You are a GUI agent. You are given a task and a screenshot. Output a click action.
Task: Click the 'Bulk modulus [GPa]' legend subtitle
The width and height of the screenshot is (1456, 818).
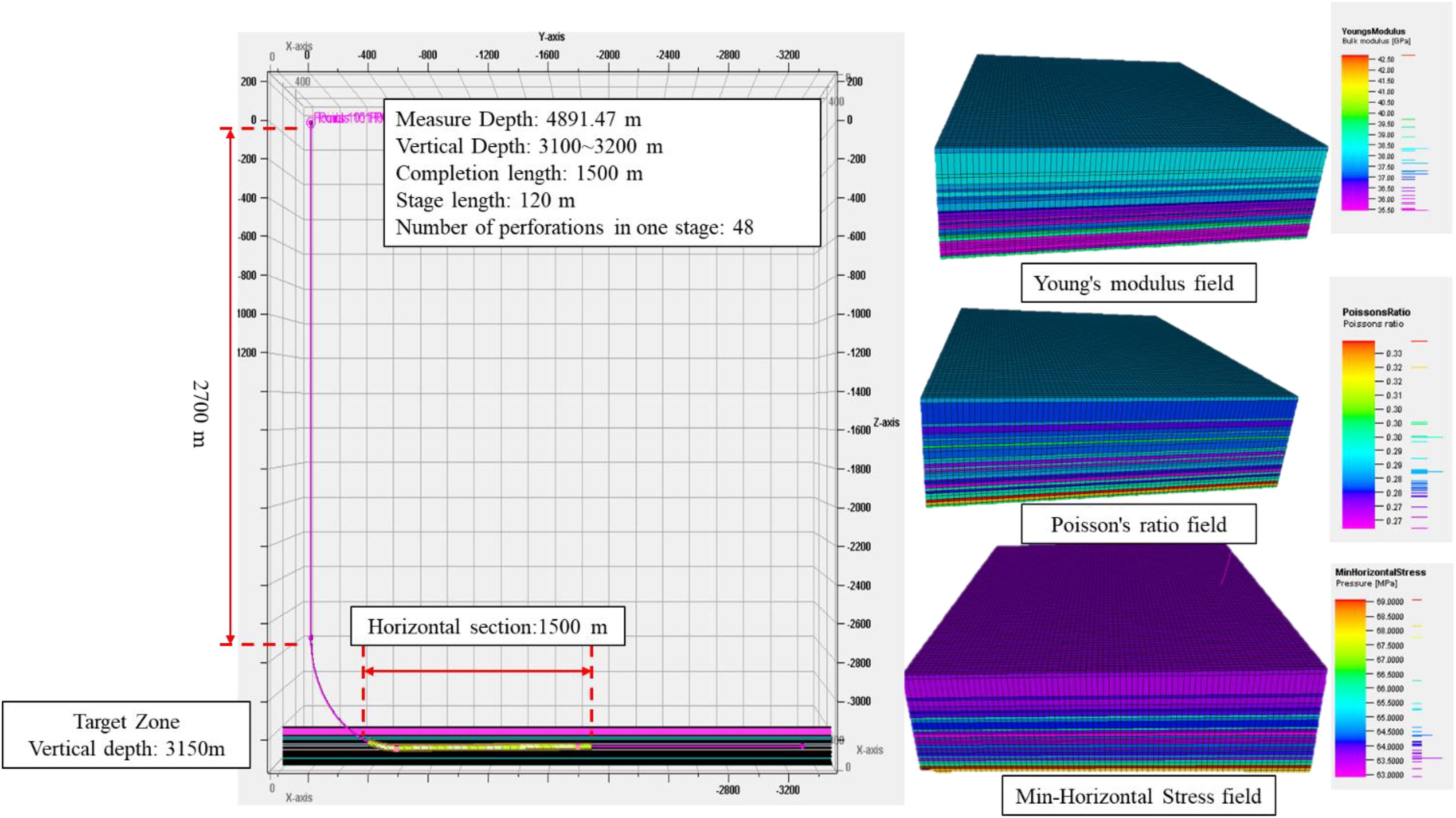pos(1376,41)
